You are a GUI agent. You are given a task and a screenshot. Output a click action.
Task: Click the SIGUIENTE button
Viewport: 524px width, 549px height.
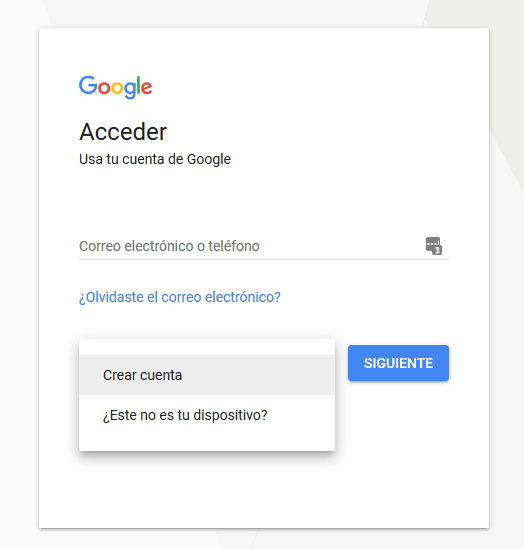[398, 363]
